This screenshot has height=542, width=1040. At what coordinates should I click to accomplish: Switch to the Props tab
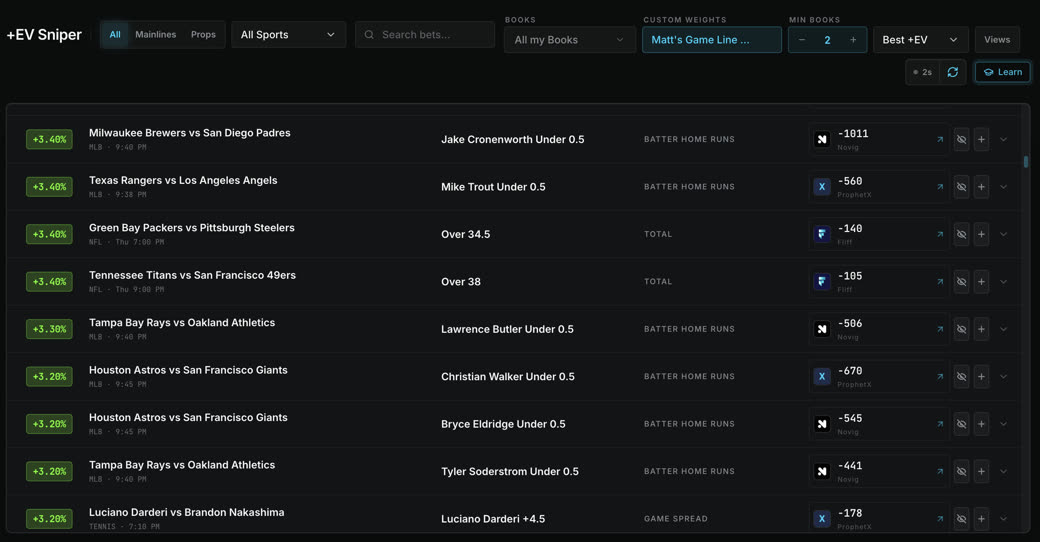[x=203, y=34]
